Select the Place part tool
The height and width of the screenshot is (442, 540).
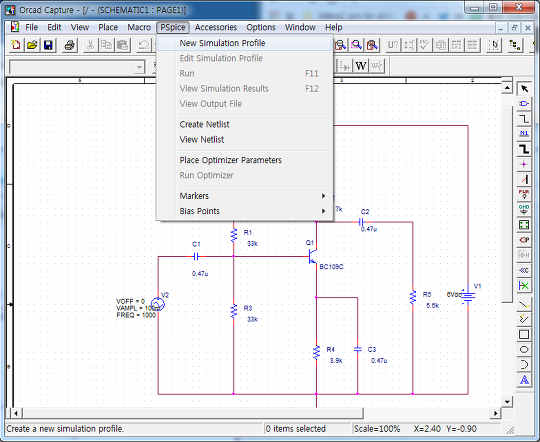click(x=524, y=104)
